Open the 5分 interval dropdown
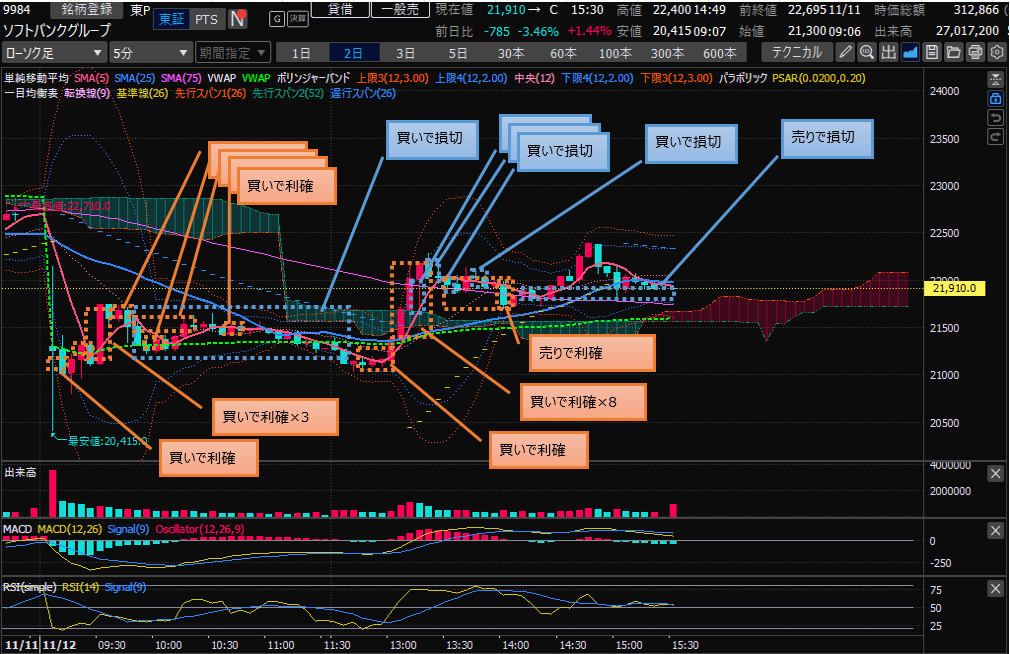The image size is (1010, 654). click(150, 52)
